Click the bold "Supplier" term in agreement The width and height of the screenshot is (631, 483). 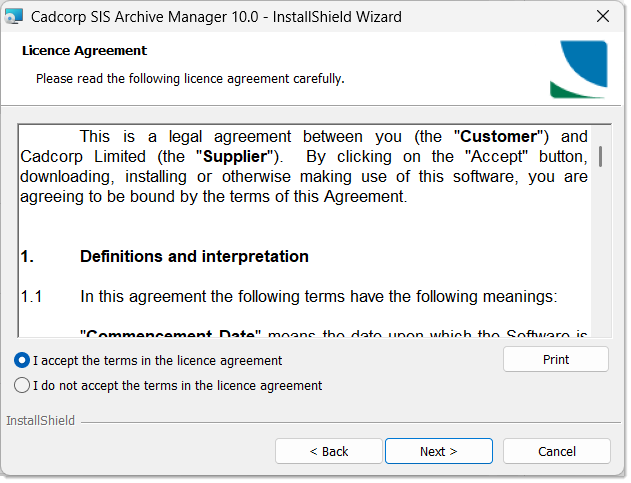[236, 157]
